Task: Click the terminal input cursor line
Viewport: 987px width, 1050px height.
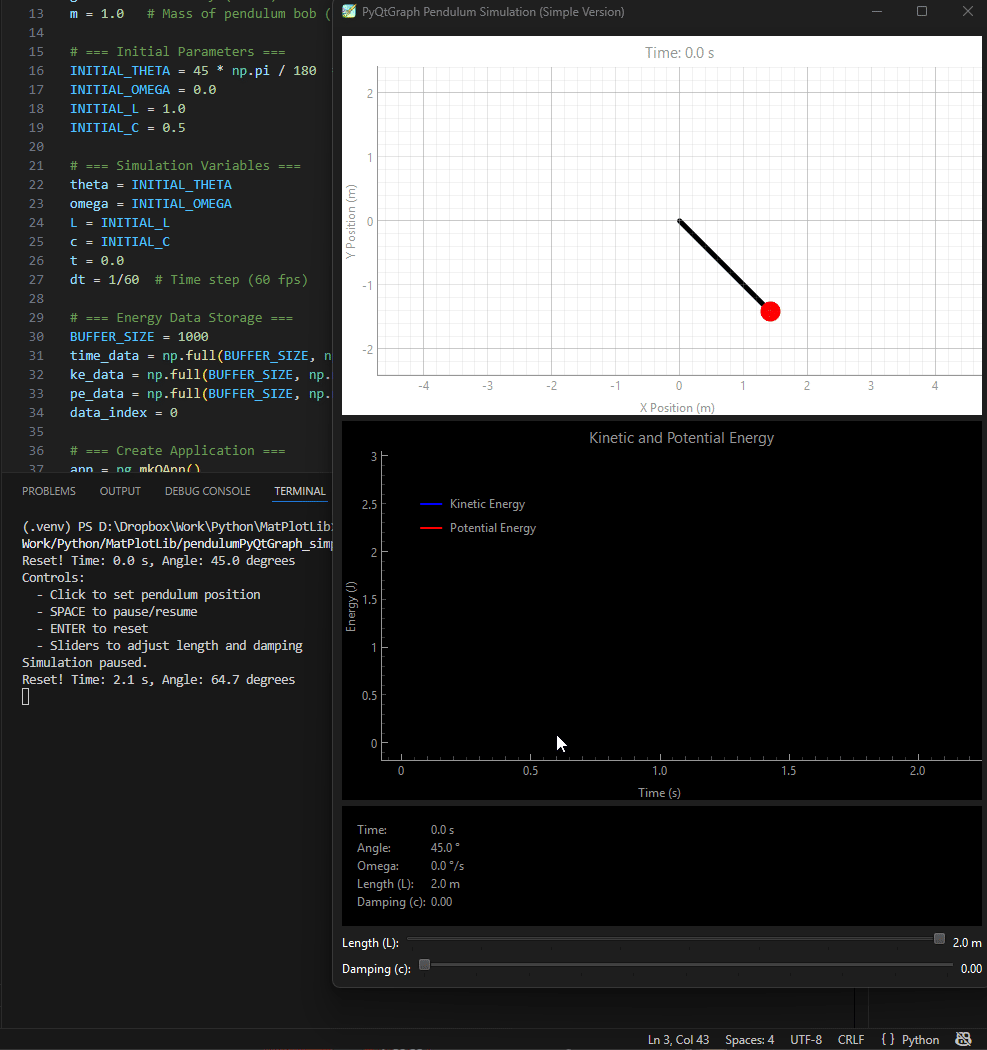Action: click(x=27, y=697)
